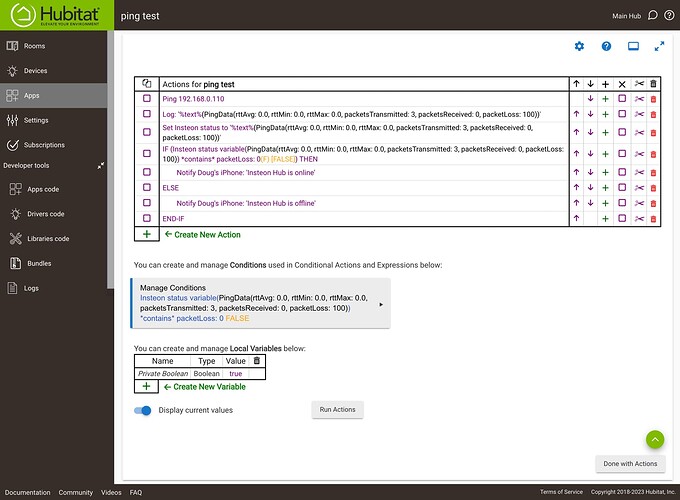The image size is (680, 500).
Task: Click the sidebar vertical scrollbar
Action: click(x=111, y=160)
